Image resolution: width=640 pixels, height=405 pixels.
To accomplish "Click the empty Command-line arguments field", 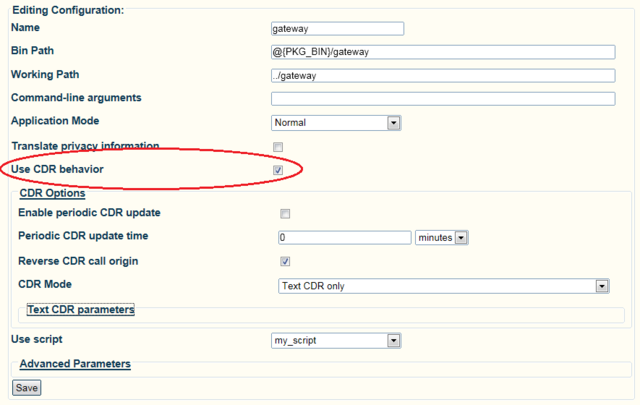I will point(442,98).
